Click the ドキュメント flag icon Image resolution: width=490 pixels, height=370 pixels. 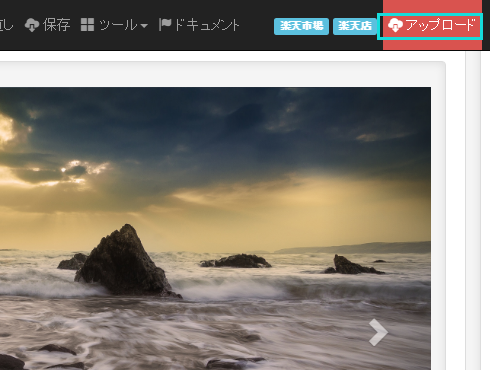[x=165, y=25]
